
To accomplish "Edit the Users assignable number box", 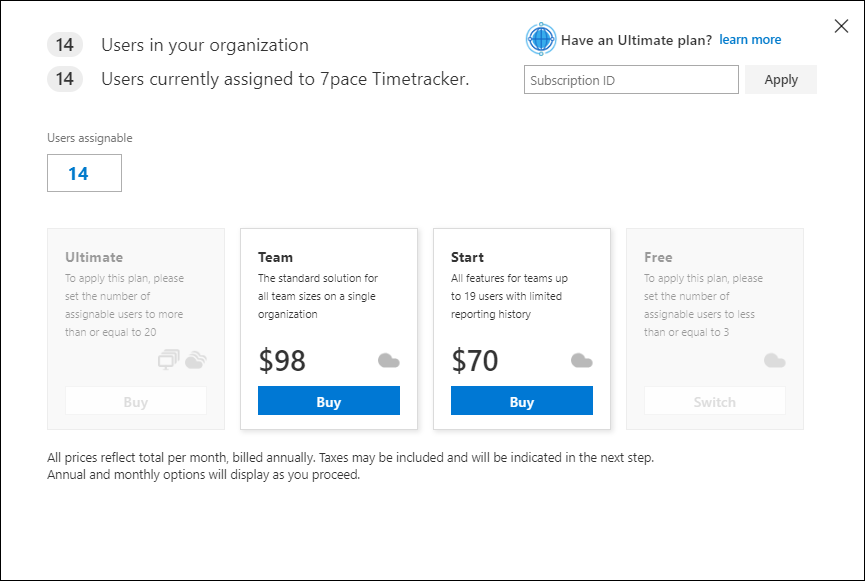I will point(84,173).
